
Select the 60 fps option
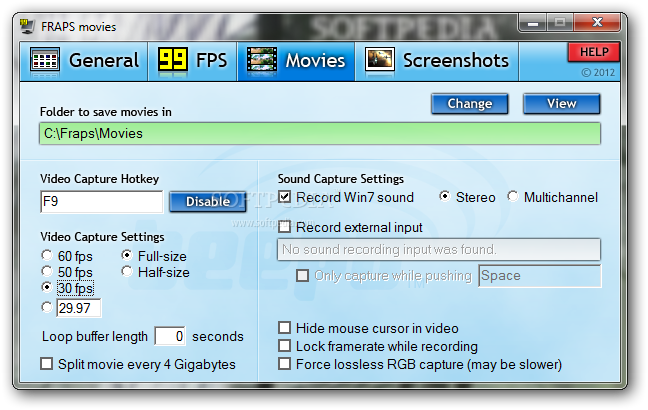coord(67,256)
